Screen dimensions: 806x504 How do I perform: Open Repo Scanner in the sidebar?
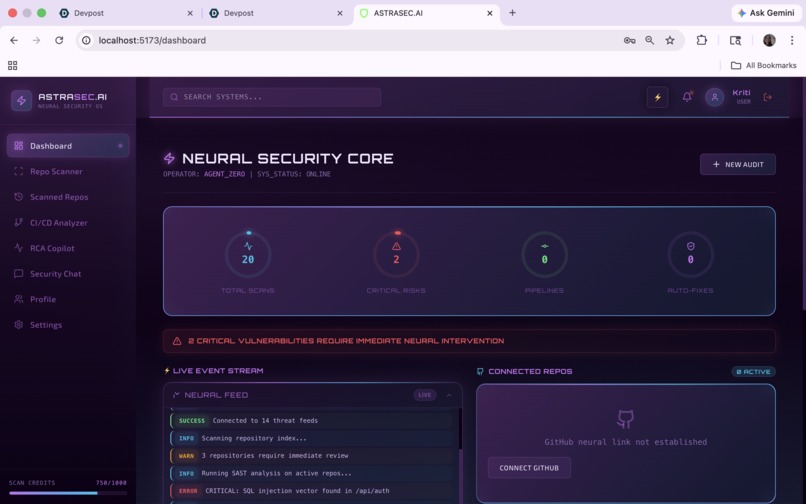(68, 171)
